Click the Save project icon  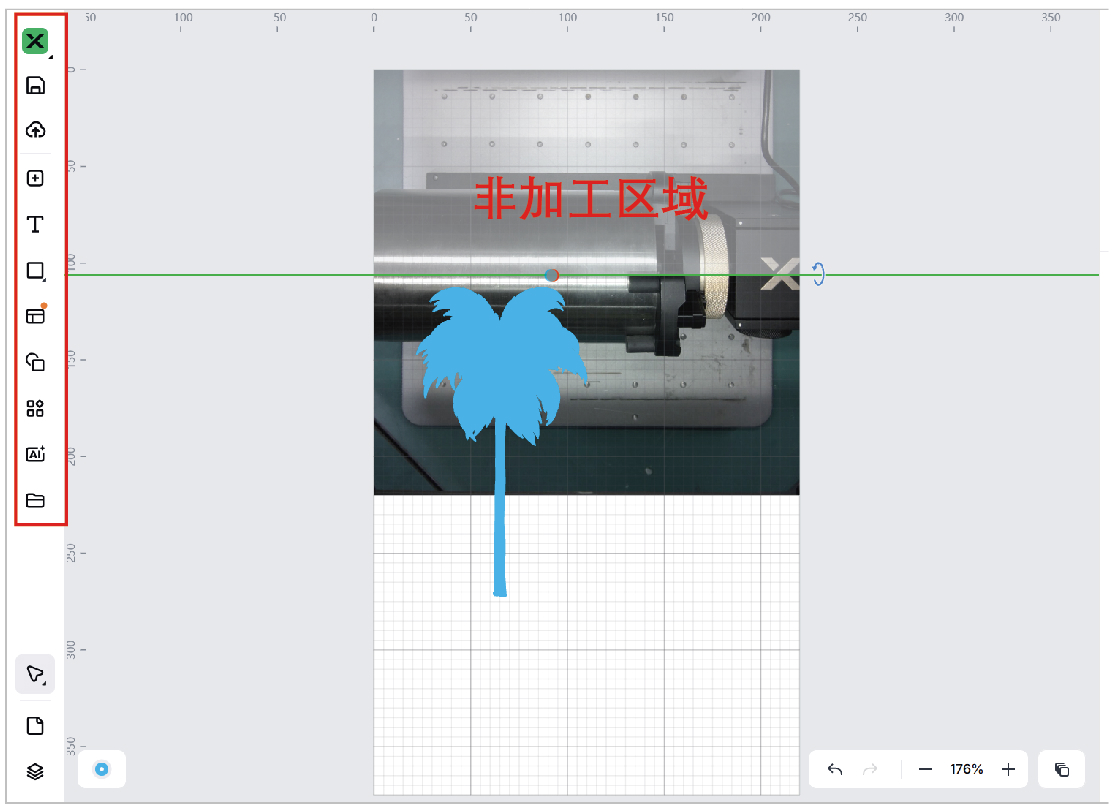[35, 85]
